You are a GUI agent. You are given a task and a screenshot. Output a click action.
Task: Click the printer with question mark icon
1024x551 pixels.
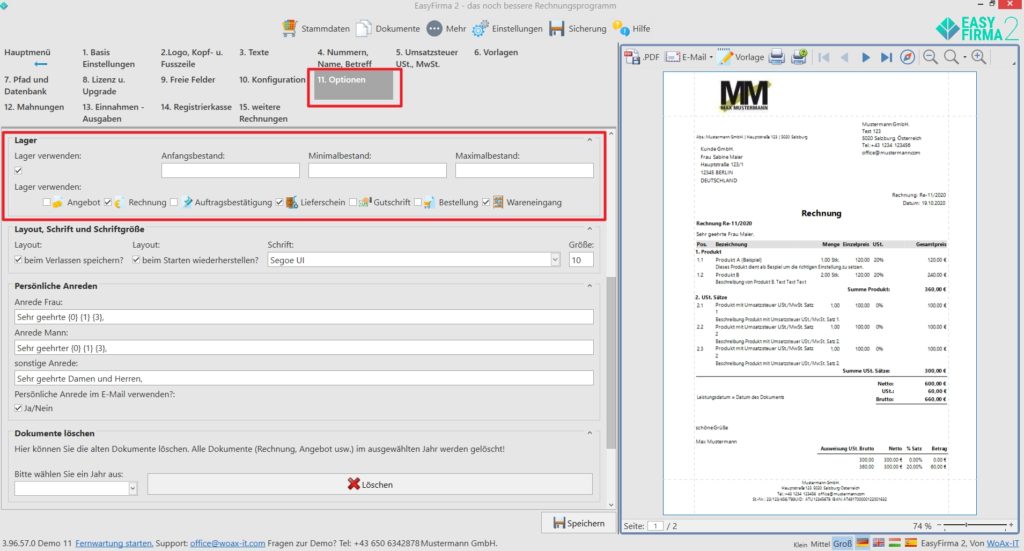coord(799,57)
